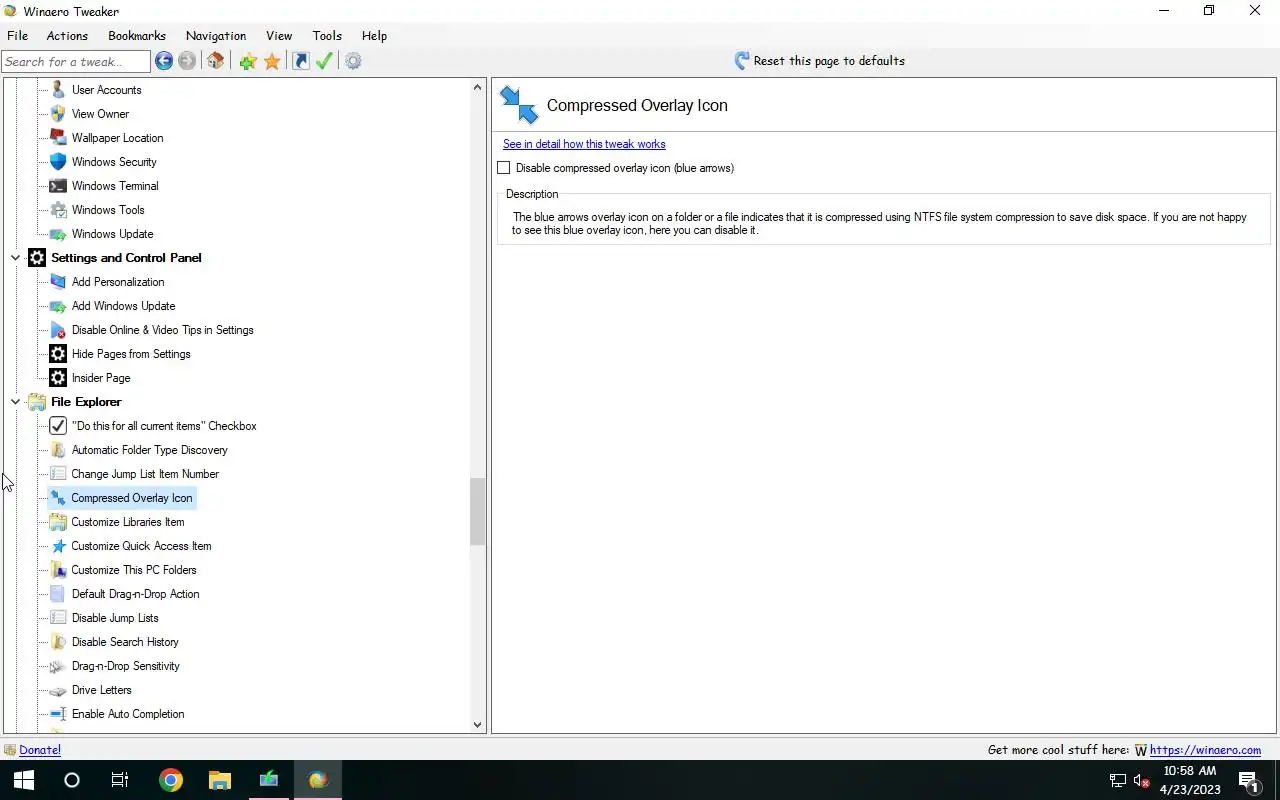Click the View Owner shield icon

coord(58,114)
